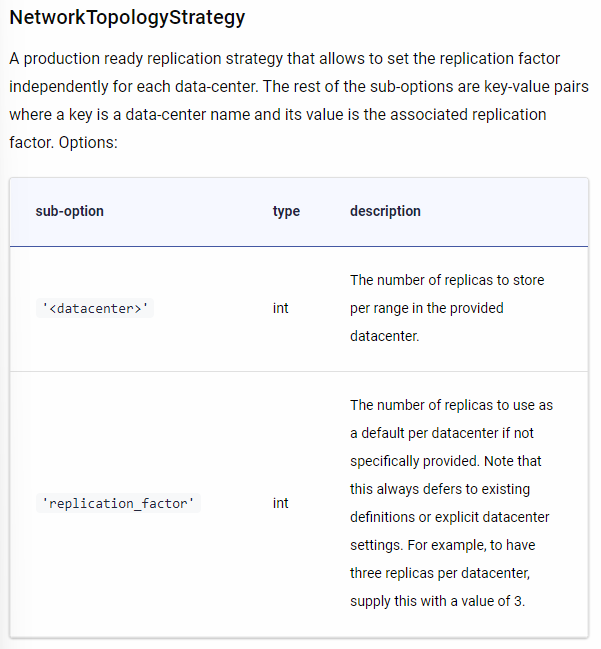Click 'this always defers to existing' line
Viewport: 601px width, 649px height.
pos(440,489)
